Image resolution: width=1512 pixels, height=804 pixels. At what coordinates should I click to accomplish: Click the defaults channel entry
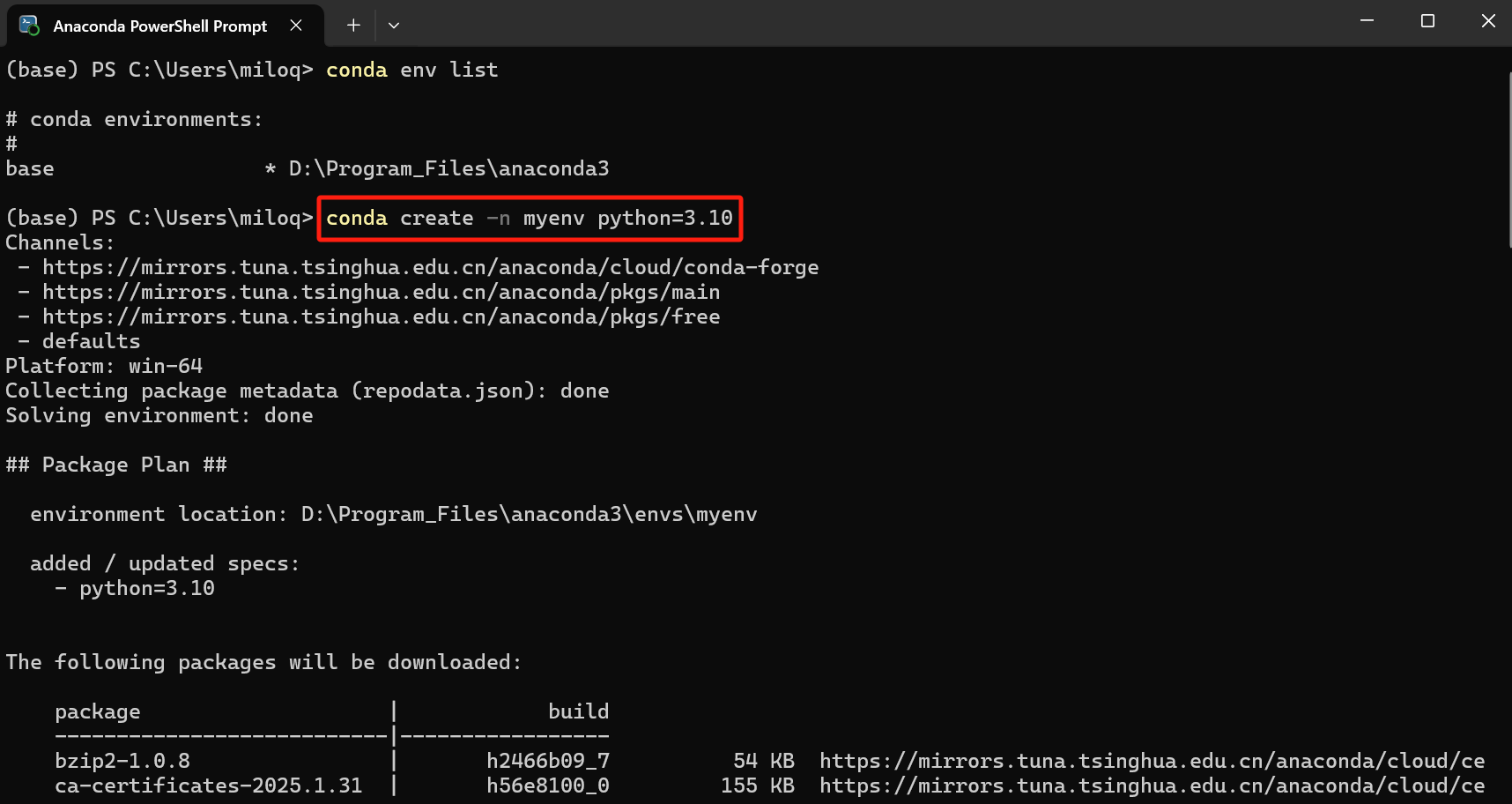[91, 340]
